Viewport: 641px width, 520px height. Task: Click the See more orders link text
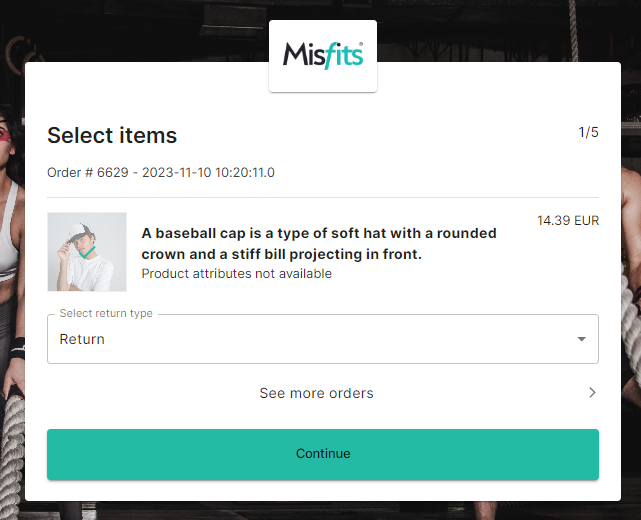pyautogui.click(x=316, y=393)
